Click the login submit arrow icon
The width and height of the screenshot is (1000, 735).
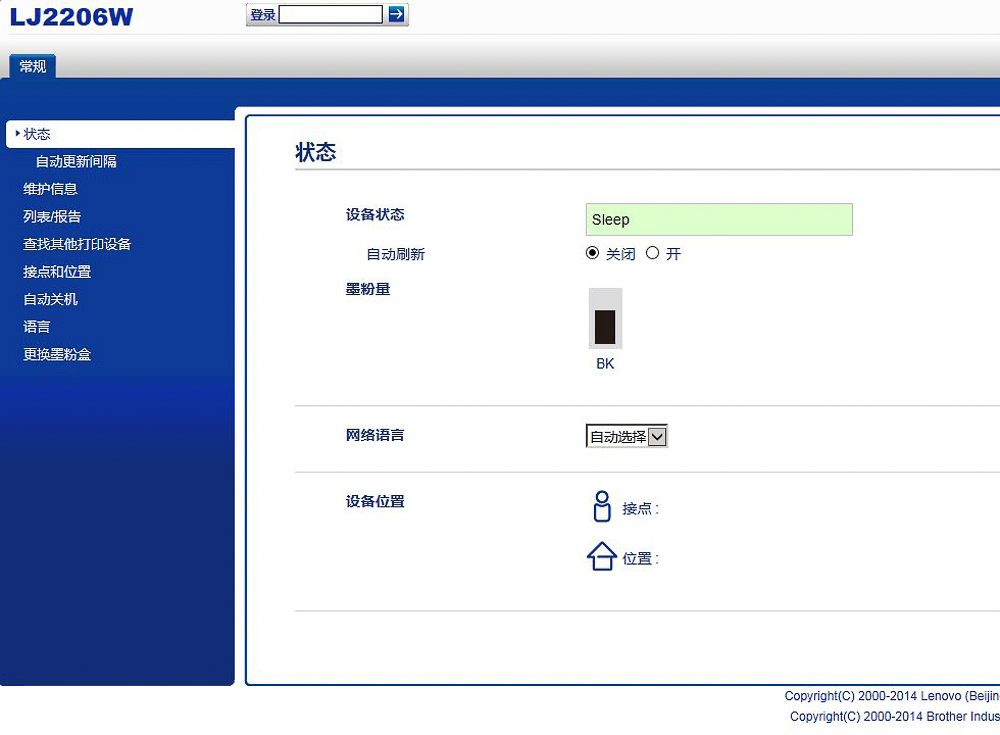pyautogui.click(x=397, y=14)
